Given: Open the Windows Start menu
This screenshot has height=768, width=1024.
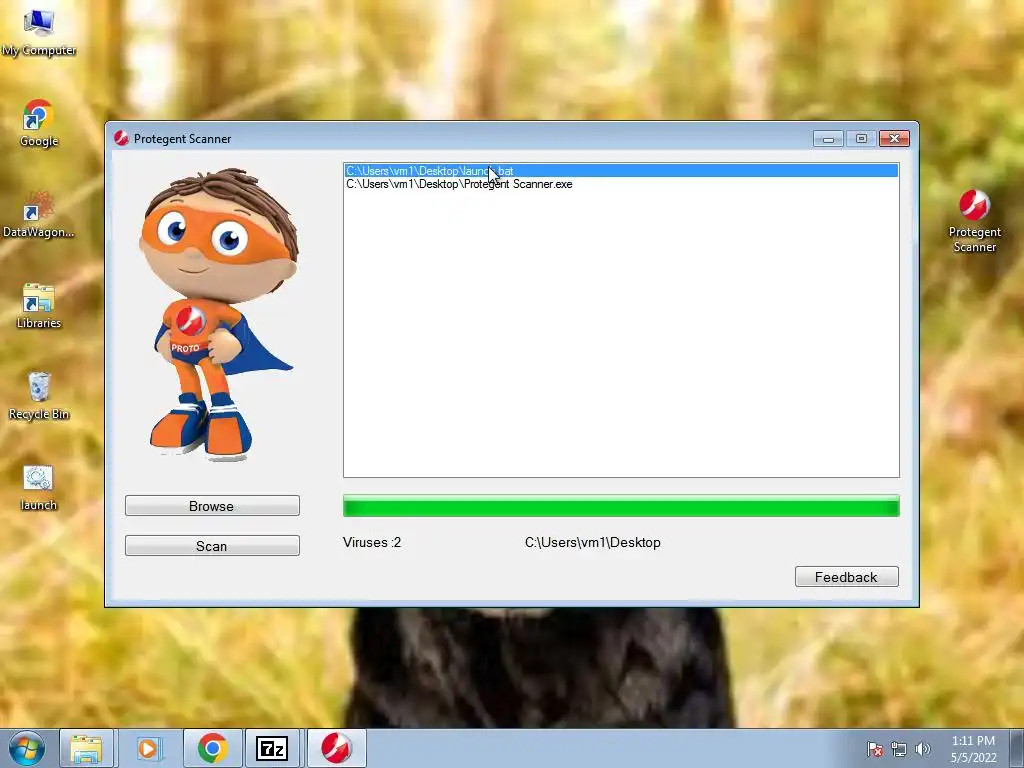Looking at the screenshot, I should pyautogui.click(x=27, y=748).
